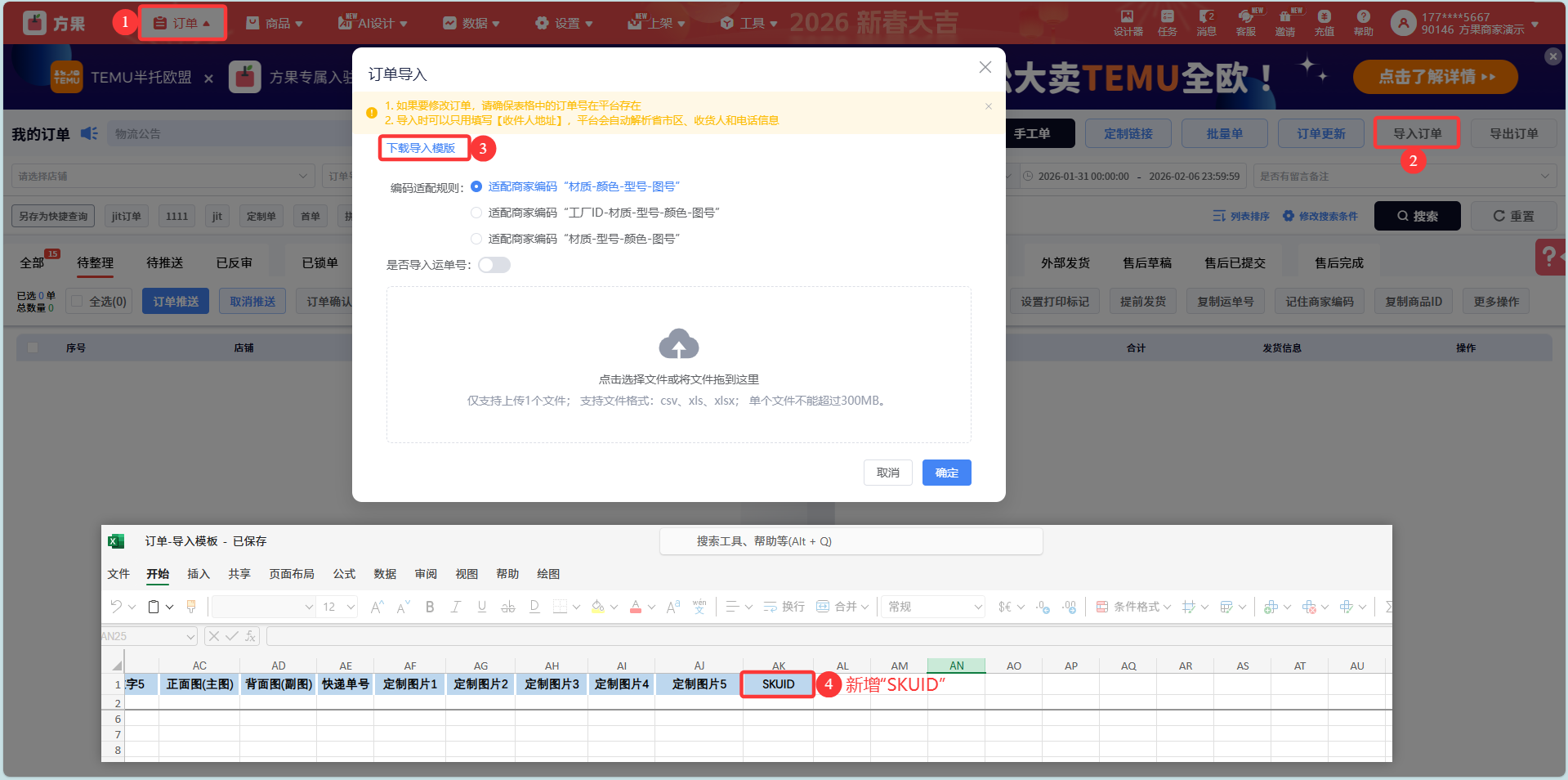The width and height of the screenshot is (1568, 780).
Task: Expand the cell name box AN25 dropdown
Action: [x=190, y=636]
